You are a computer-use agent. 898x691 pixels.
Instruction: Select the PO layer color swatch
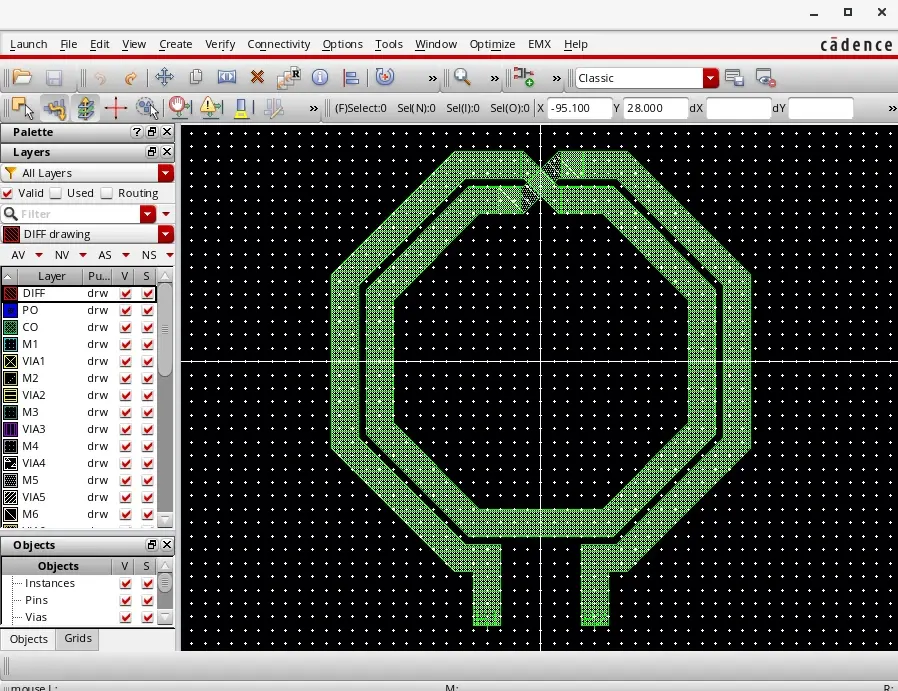[10, 310]
